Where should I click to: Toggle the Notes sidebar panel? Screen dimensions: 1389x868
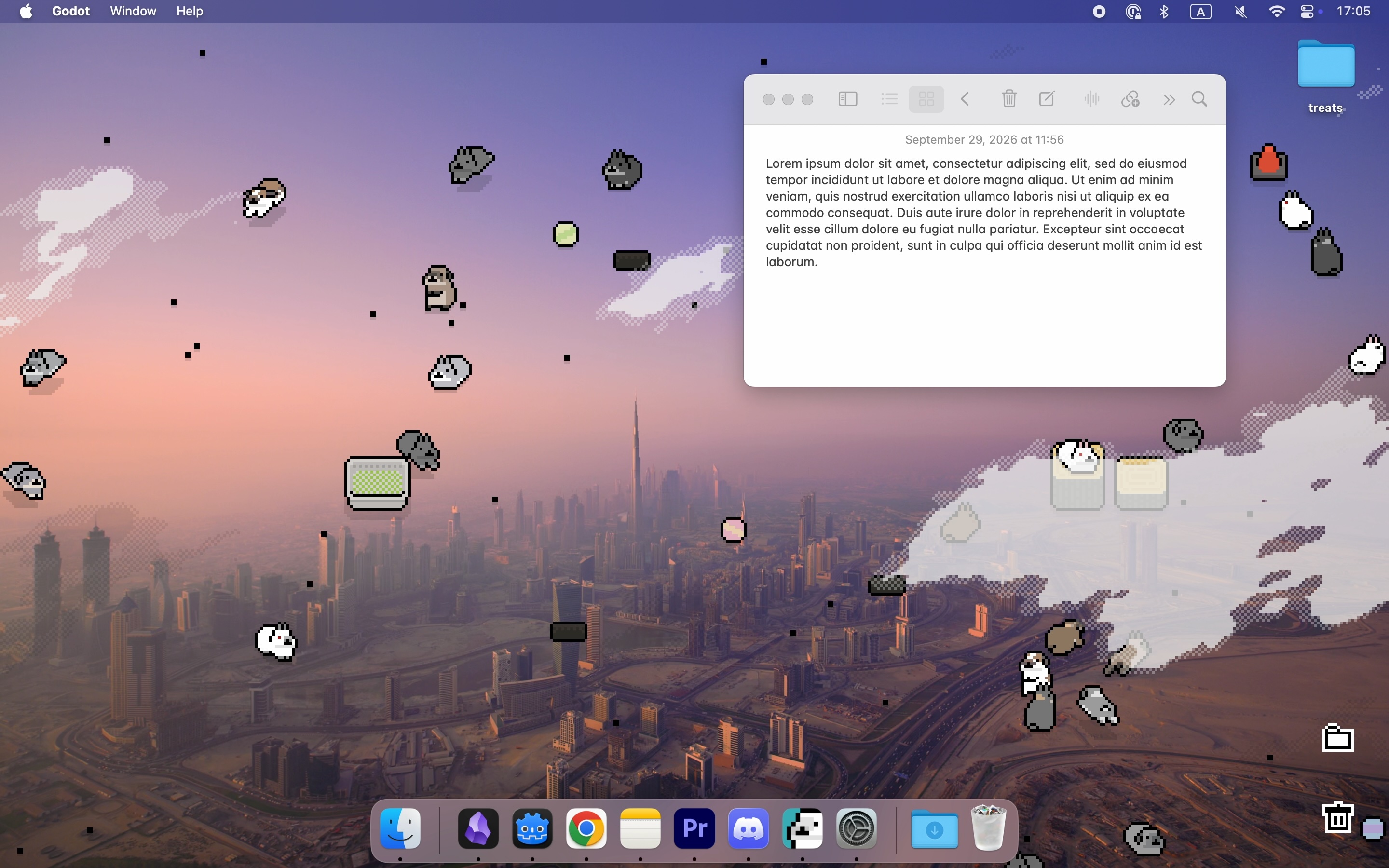848,99
